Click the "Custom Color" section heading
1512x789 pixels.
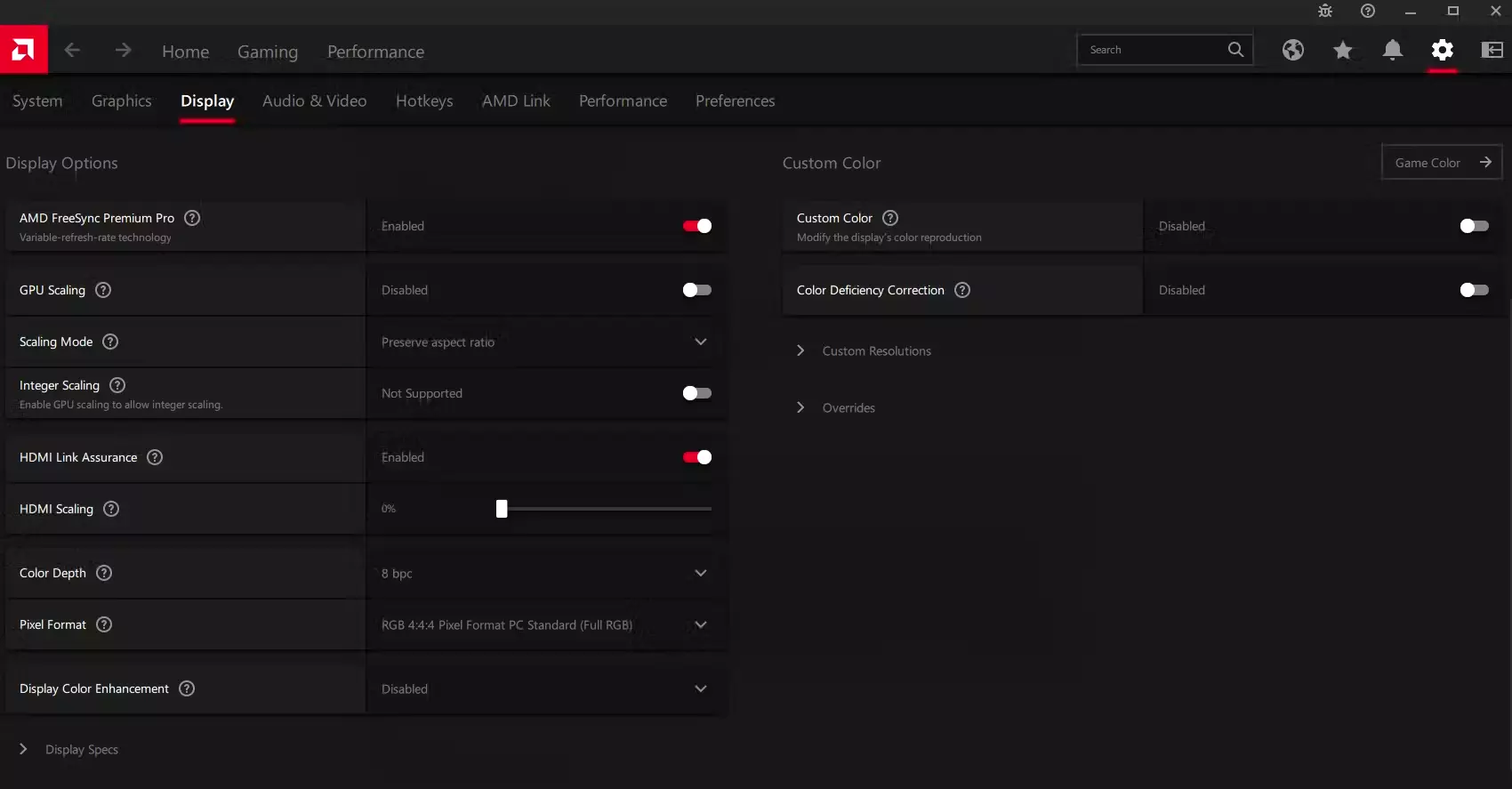point(832,163)
